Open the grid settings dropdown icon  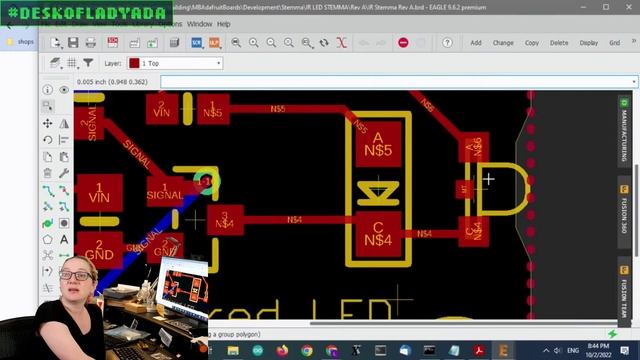point(72,63)
